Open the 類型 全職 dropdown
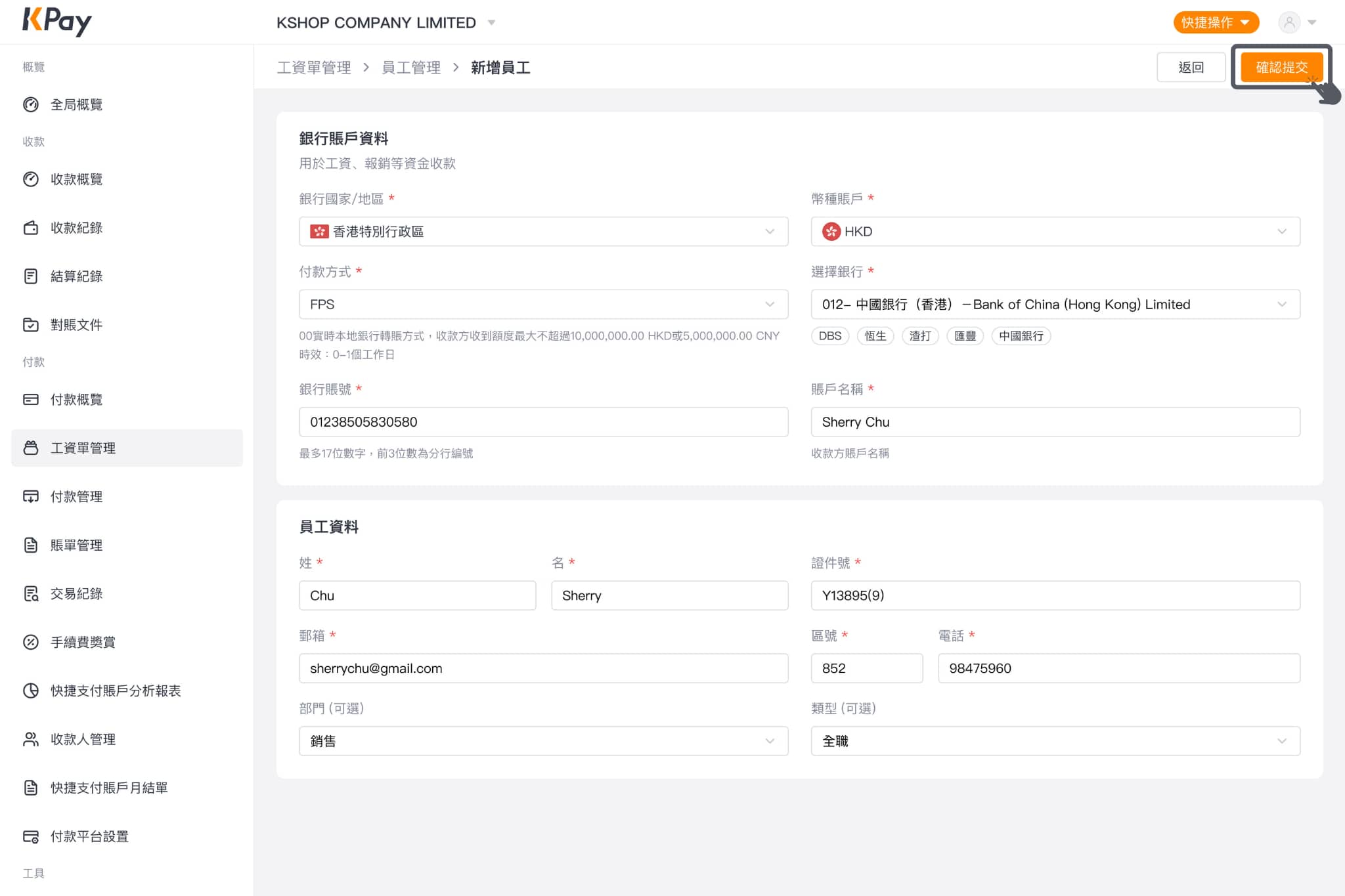Image resolution: width=1345 pixels, height=896 pixels. click(x=1055, y=741)
